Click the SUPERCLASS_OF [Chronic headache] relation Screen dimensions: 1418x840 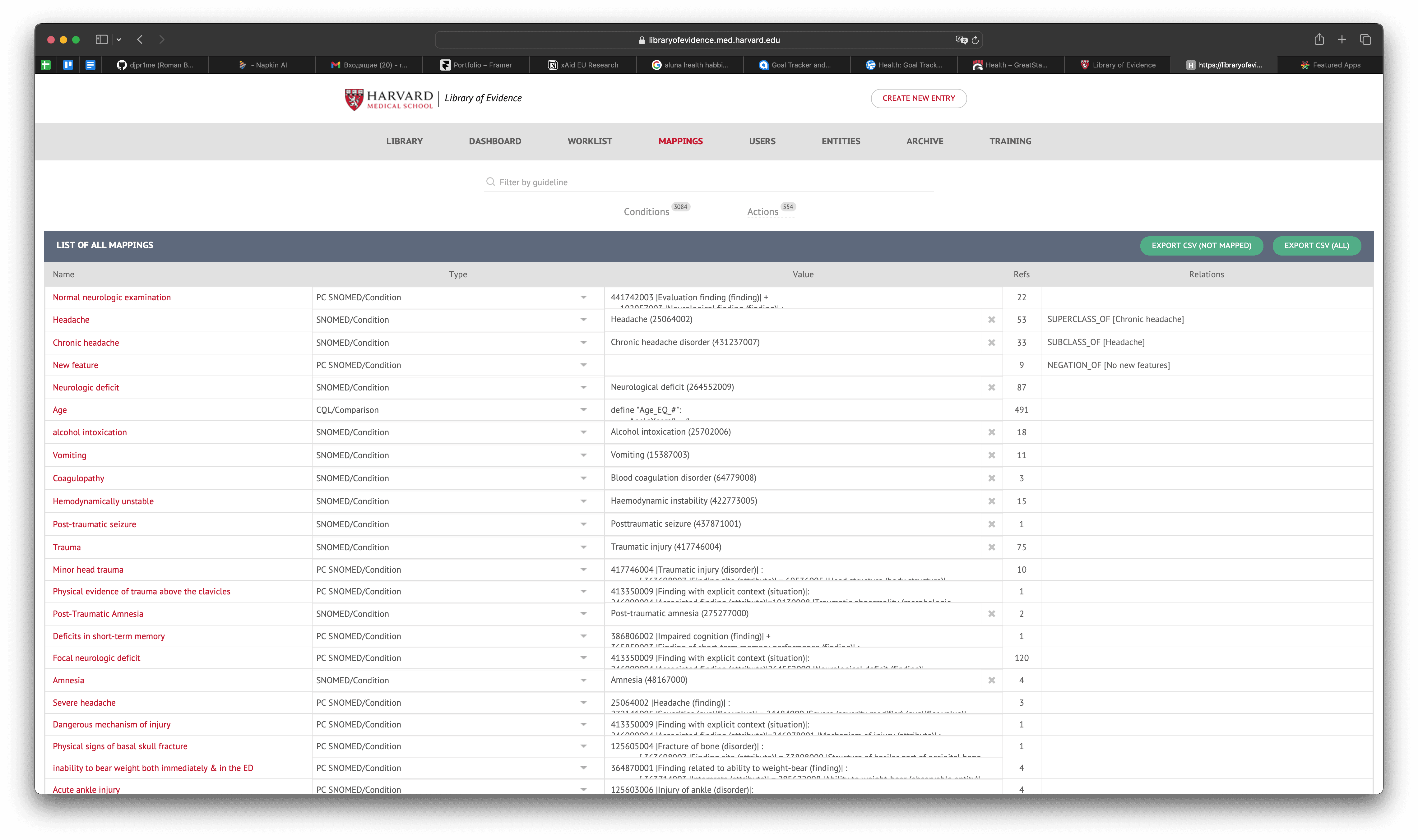coord(1115,319)
